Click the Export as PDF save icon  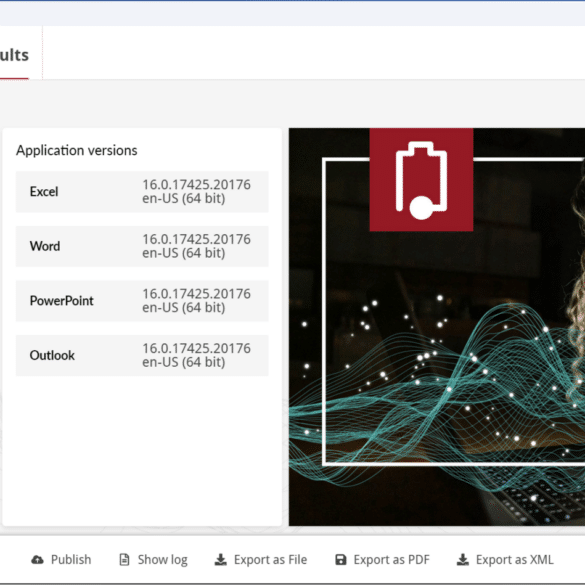341,560
